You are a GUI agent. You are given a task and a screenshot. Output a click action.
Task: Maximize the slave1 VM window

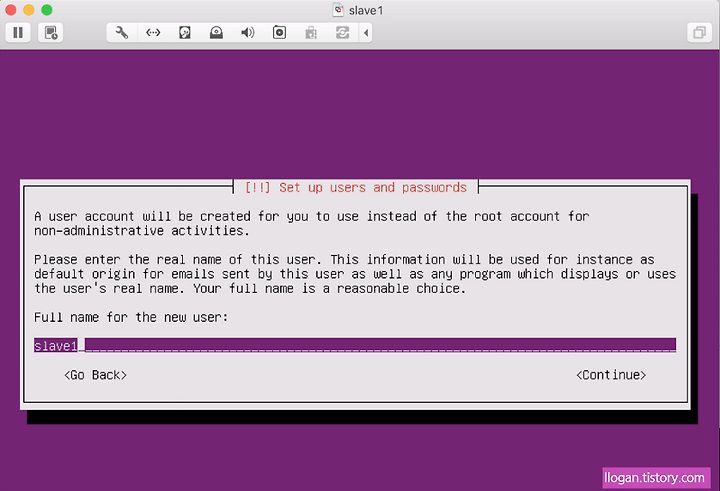(47, 10)
